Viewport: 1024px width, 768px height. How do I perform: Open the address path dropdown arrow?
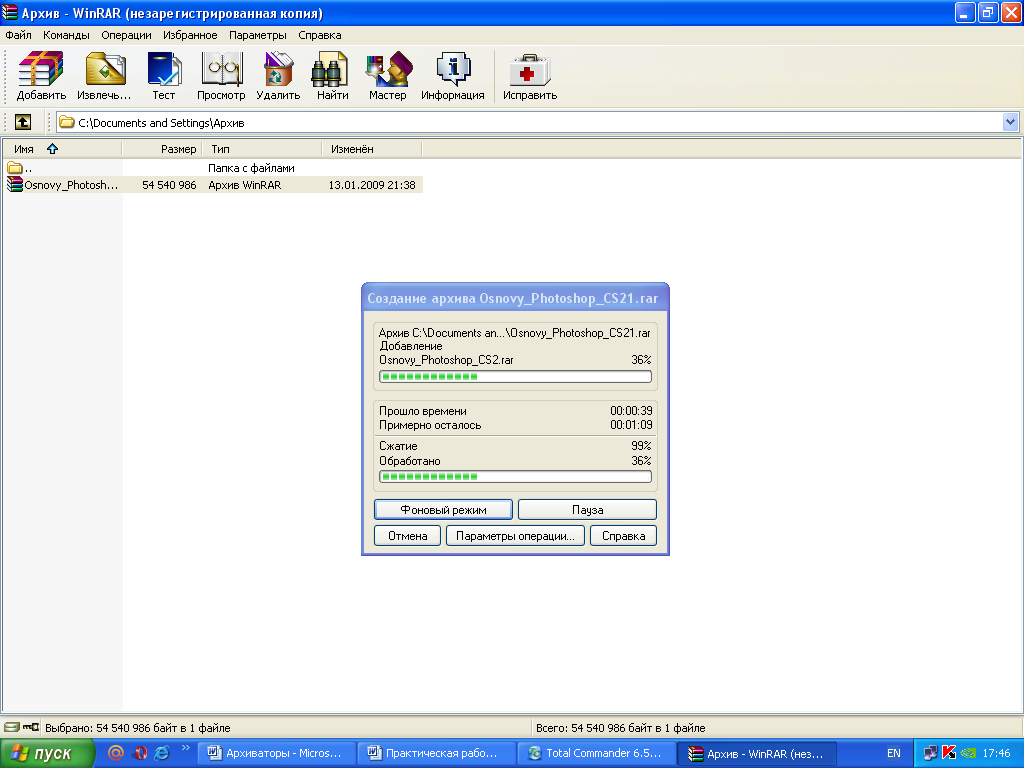point(1010,122)
